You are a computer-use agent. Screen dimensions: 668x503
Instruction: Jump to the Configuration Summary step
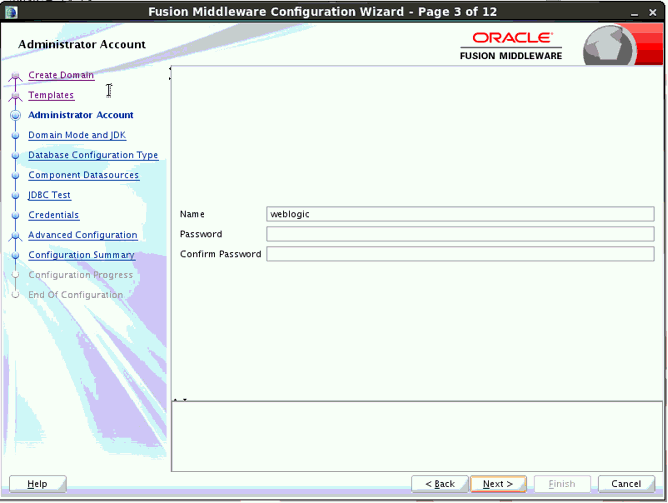[x=81, y=255]
